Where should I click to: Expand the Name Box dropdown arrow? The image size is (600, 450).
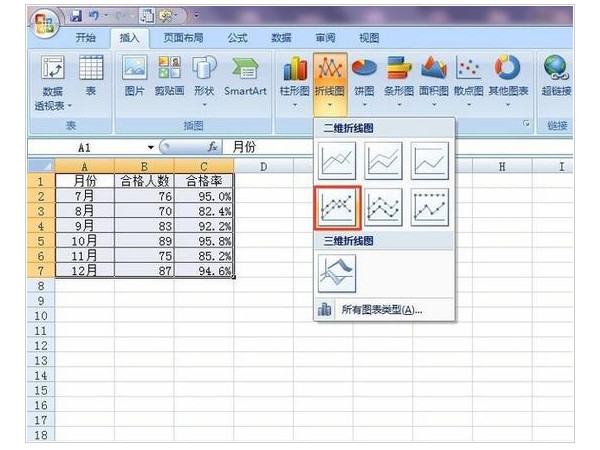pos(151,147)
